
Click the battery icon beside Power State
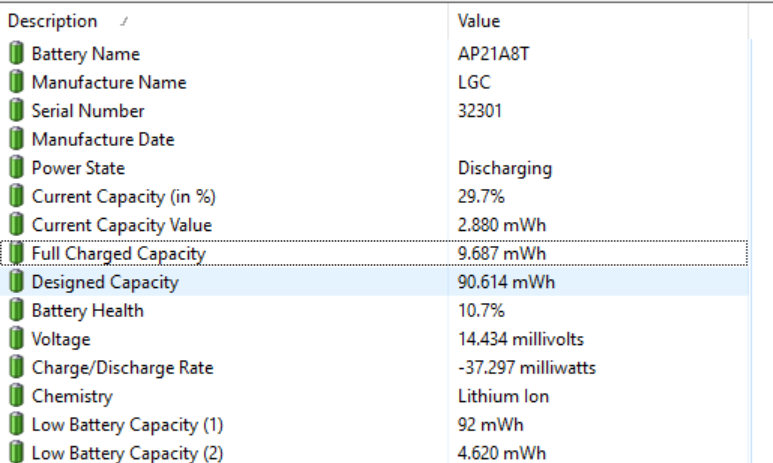[x=16, y=168]
